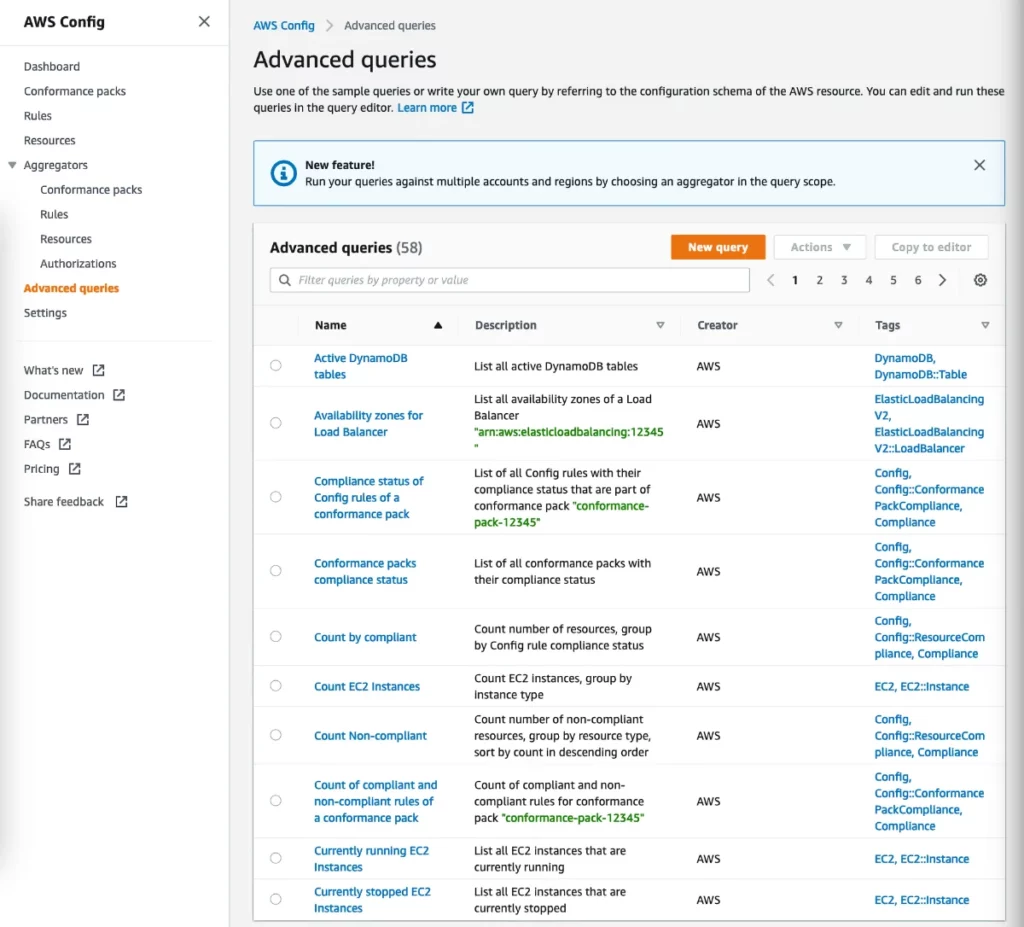Go to page 6 of queries

(x=918, y=280)
